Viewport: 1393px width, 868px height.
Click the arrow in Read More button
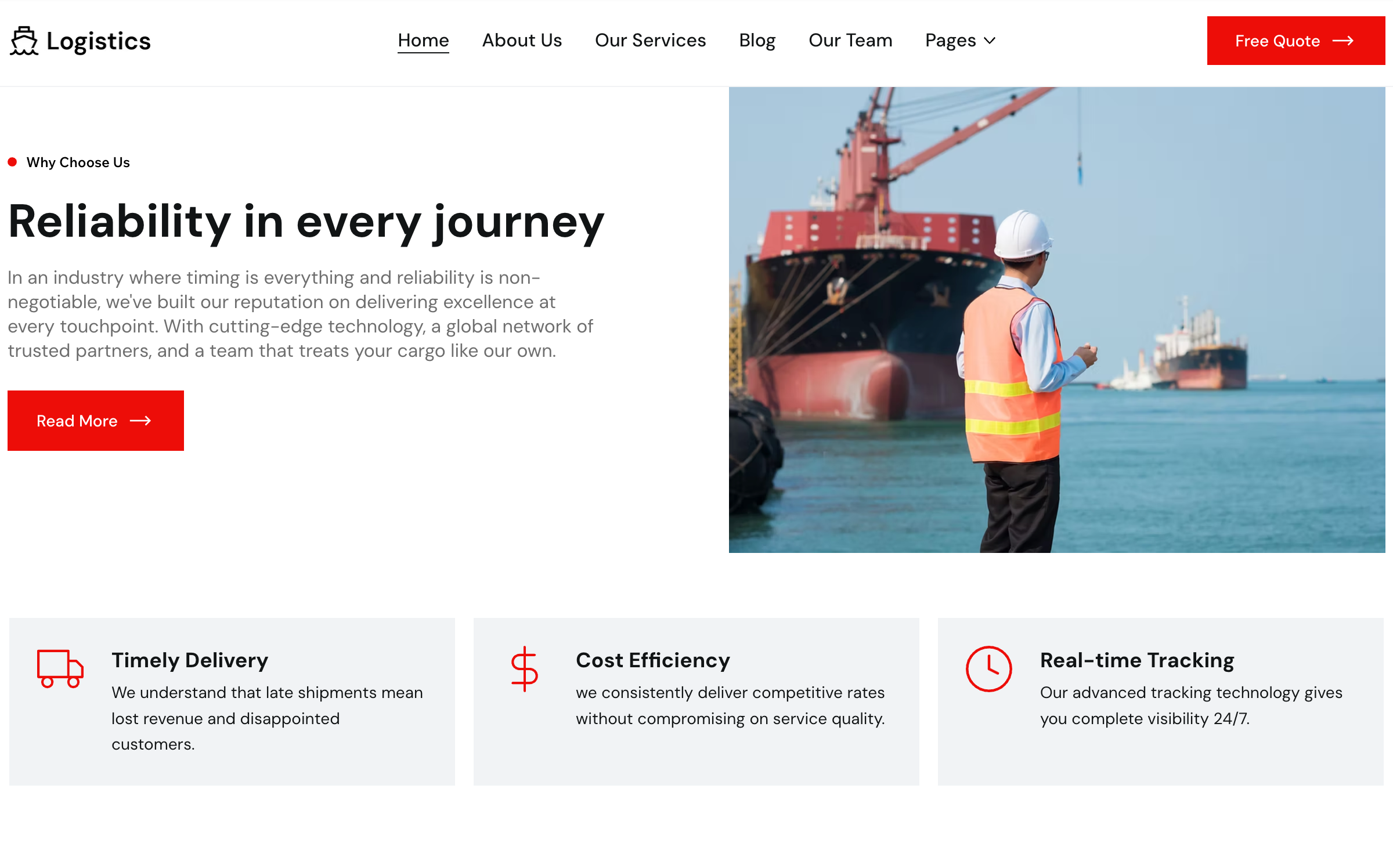point(140,421)
